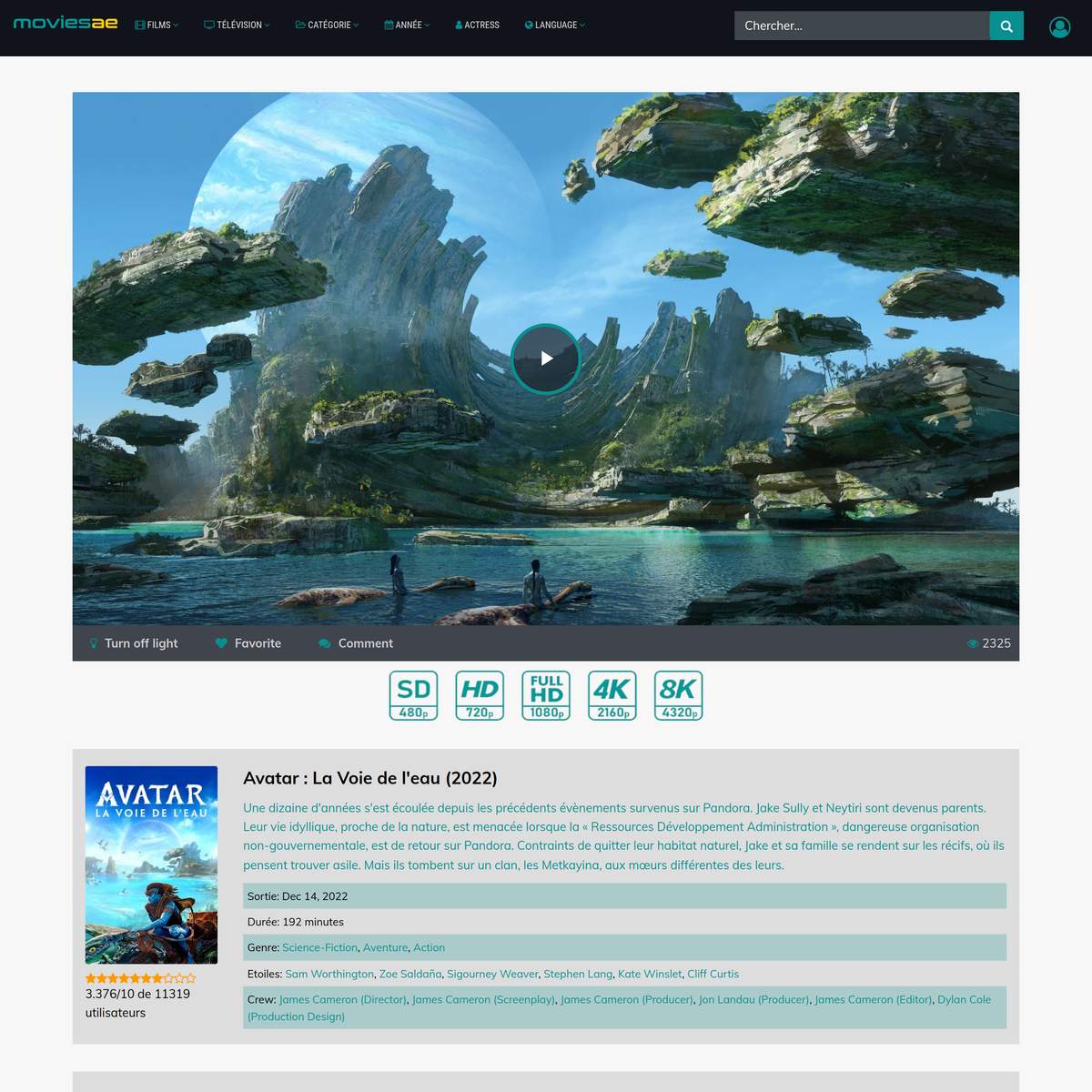Select 8K 4320p quality icon

[x=679, y=696]
